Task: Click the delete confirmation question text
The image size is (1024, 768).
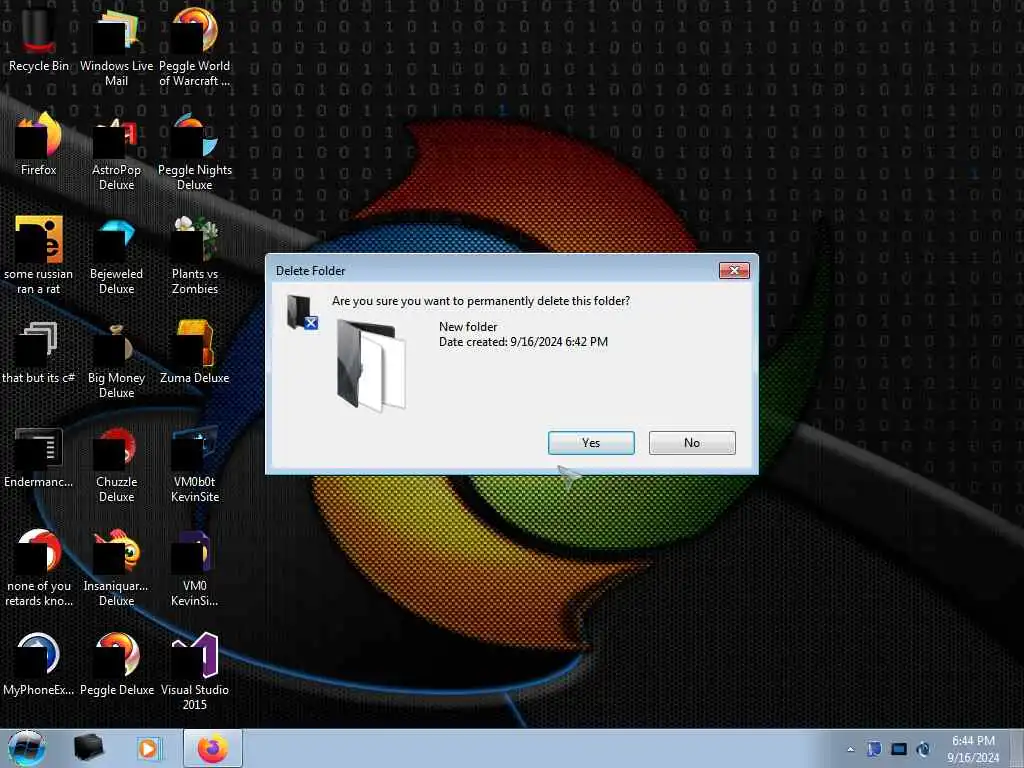Action: (x=481, y=301)
